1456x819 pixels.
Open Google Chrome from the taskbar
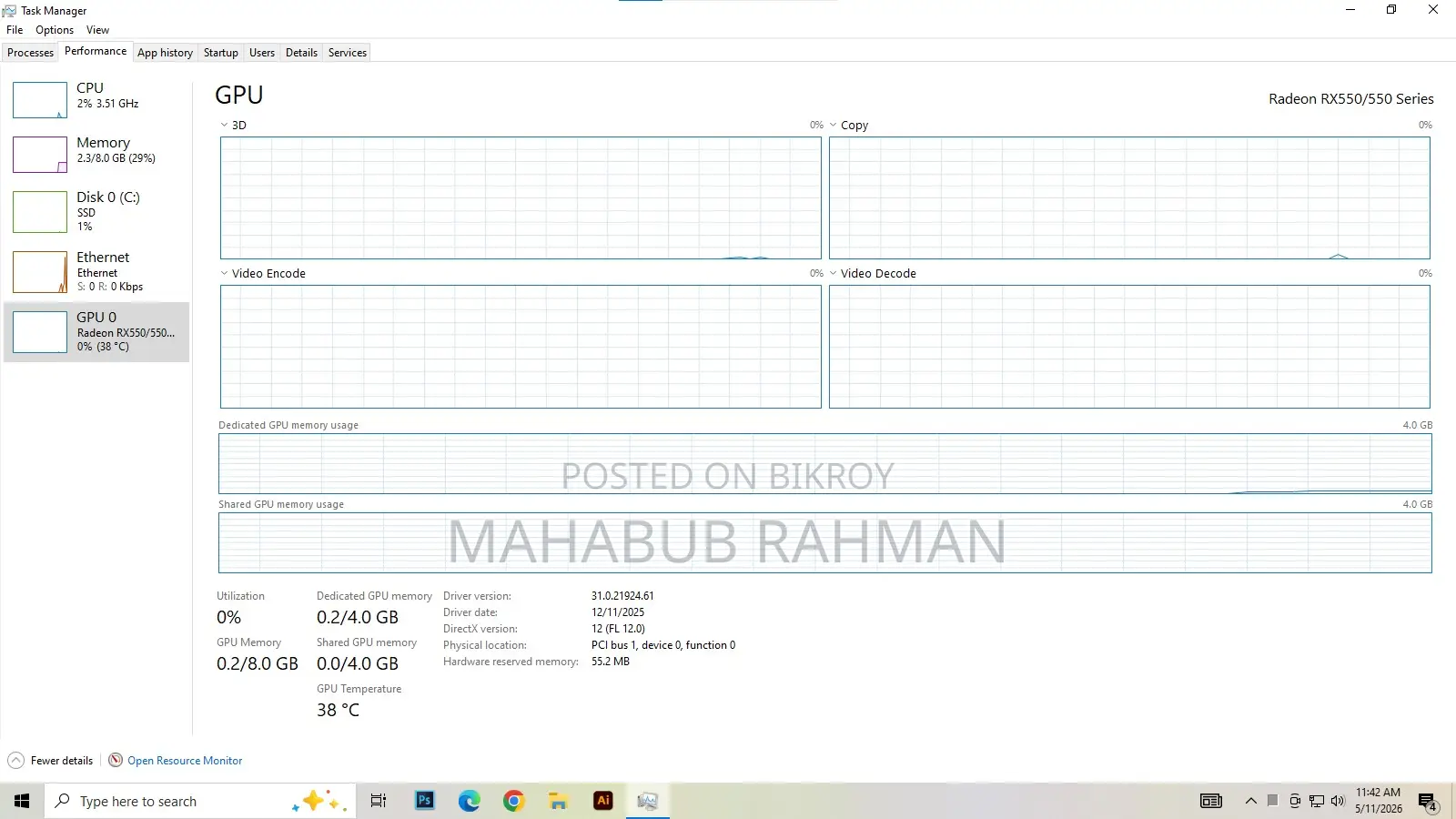(x=513, y=801)
